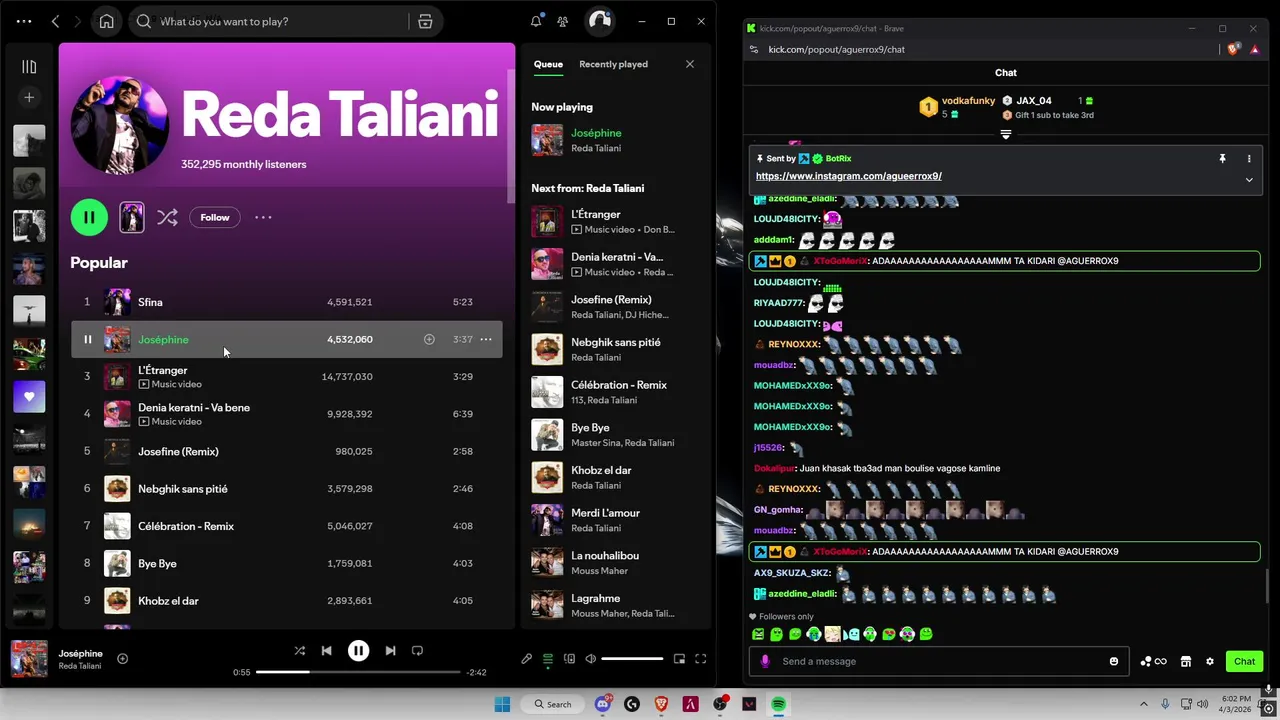Open Reda Taliani link in player bar
Viewport: 1280px width, 720px height.
tap(80, 666)
